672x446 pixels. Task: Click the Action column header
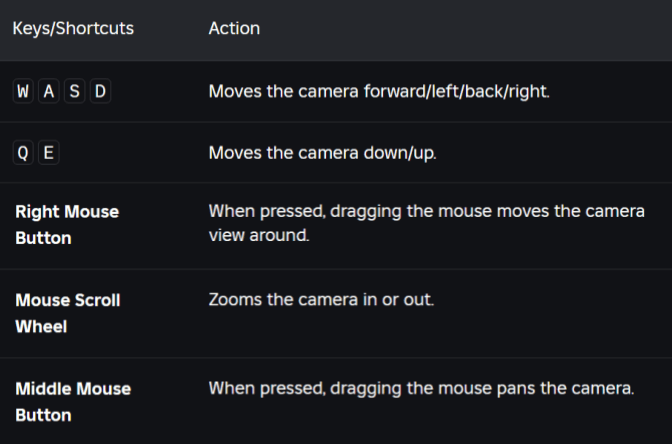click(x=234, y=28)
